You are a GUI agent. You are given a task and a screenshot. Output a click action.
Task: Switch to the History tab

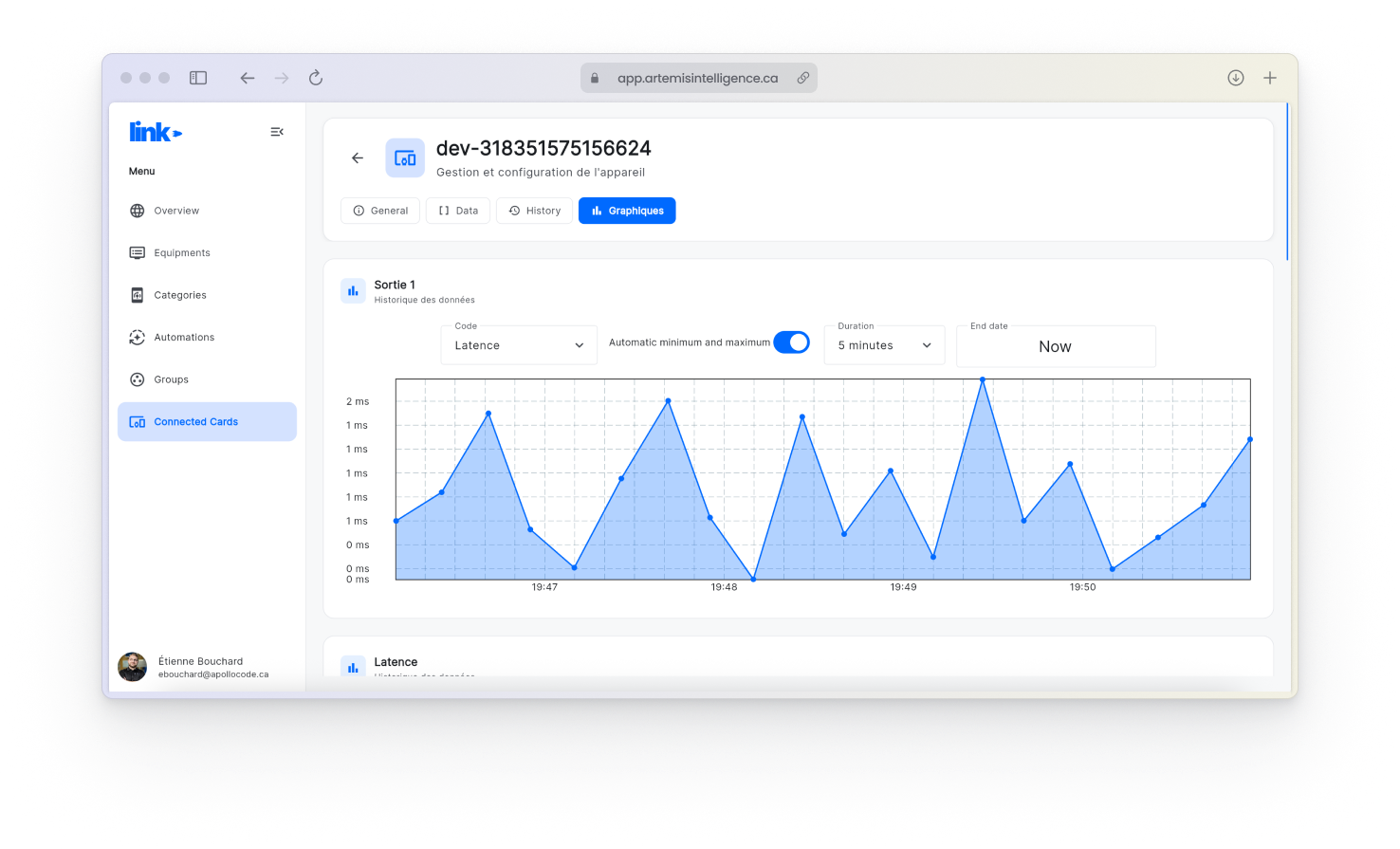tap(534, 210)
